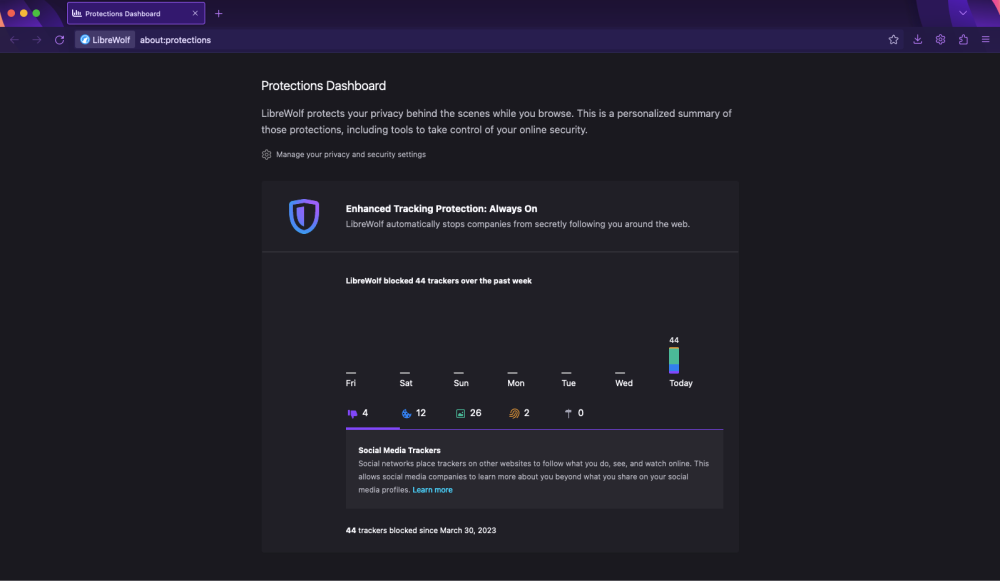Click the macOS green maximize window button

(36, 13)
